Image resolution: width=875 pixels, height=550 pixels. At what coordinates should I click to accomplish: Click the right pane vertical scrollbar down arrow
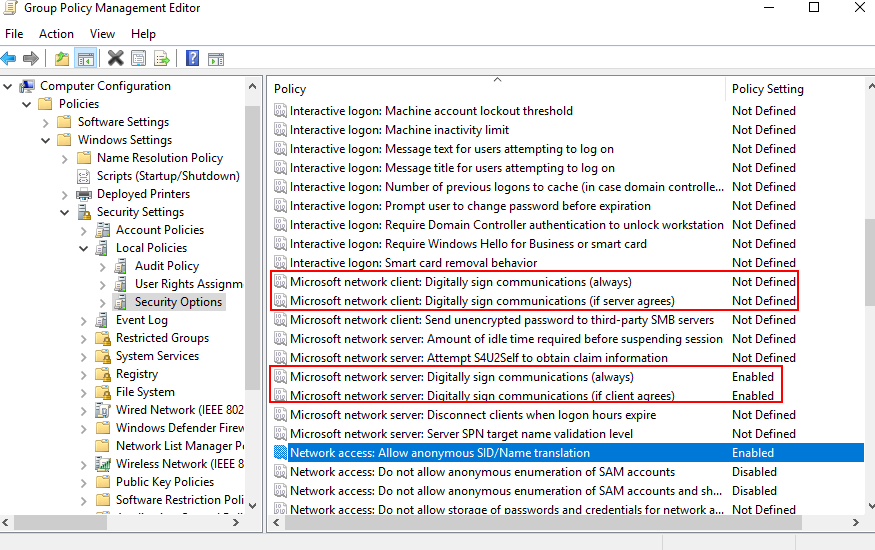point(867,508)
